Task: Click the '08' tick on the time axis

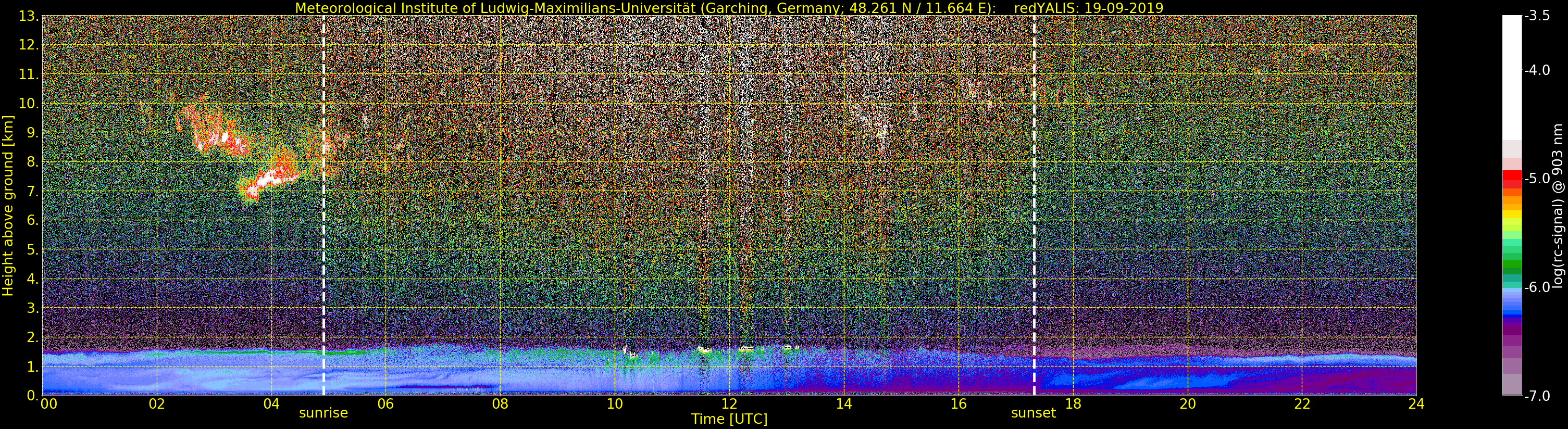Action: click(500, 404)
